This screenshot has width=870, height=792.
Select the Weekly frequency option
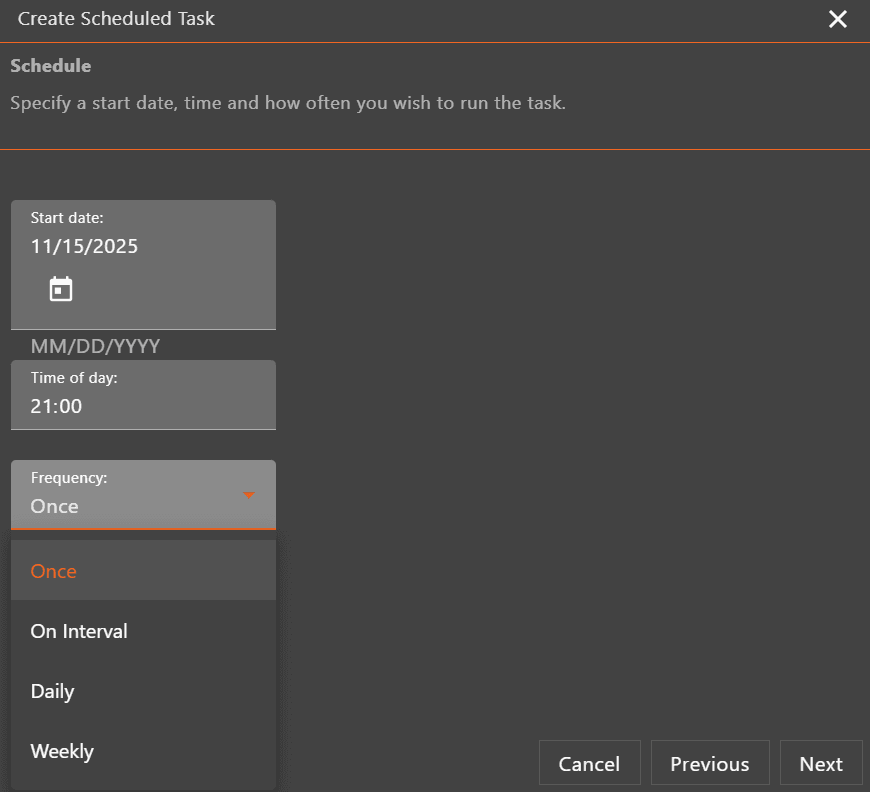[x=62, y=751]
